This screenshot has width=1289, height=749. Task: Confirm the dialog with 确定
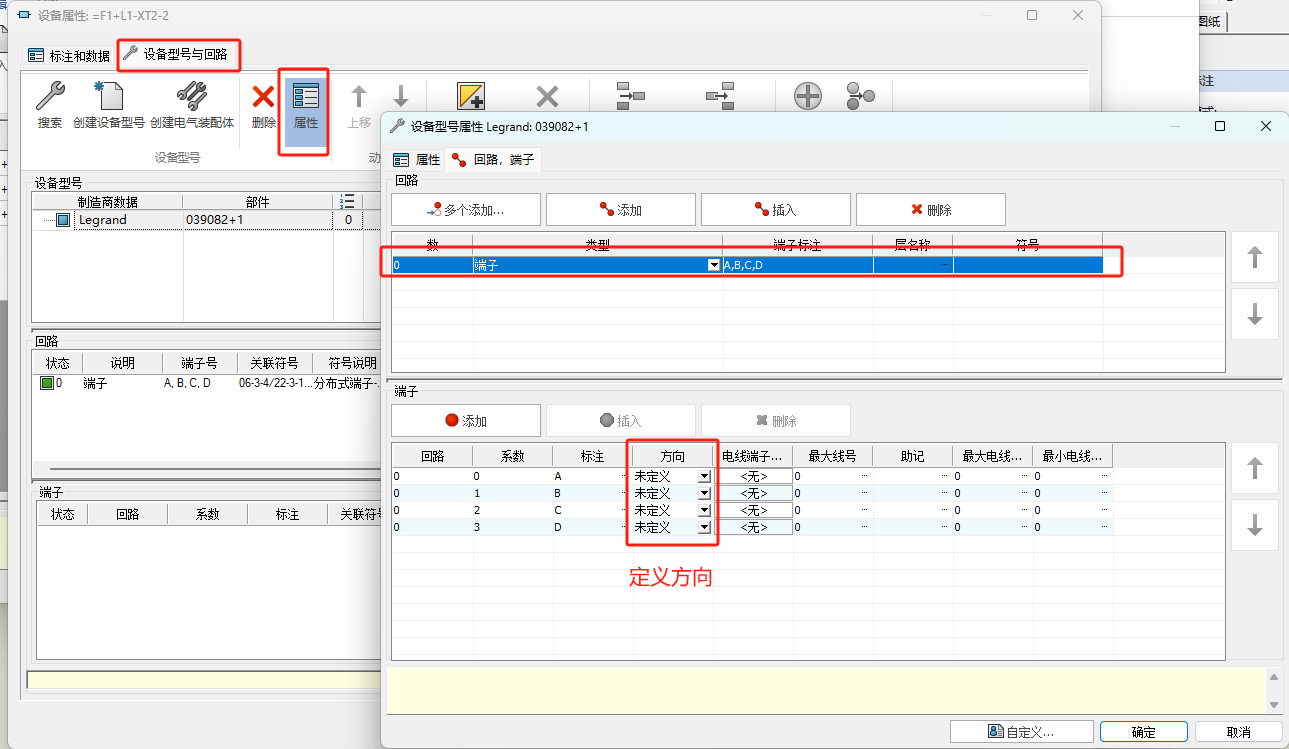tap(1143, 731)
